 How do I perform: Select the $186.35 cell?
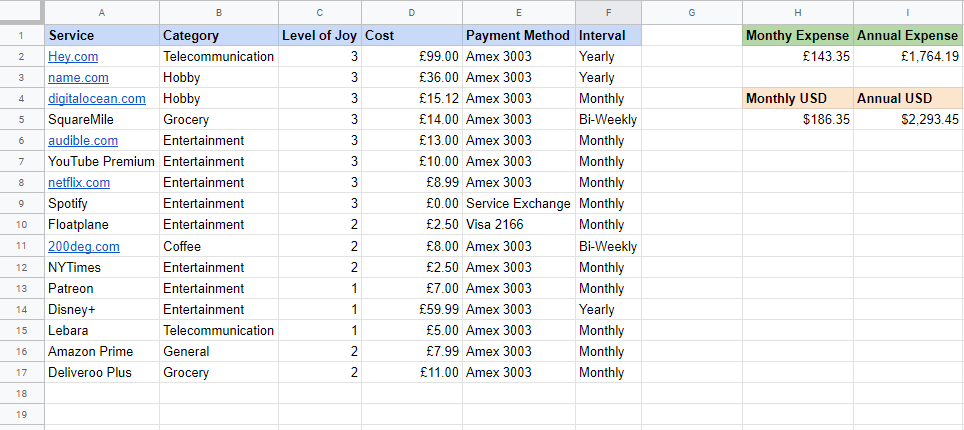click(797, 119)
